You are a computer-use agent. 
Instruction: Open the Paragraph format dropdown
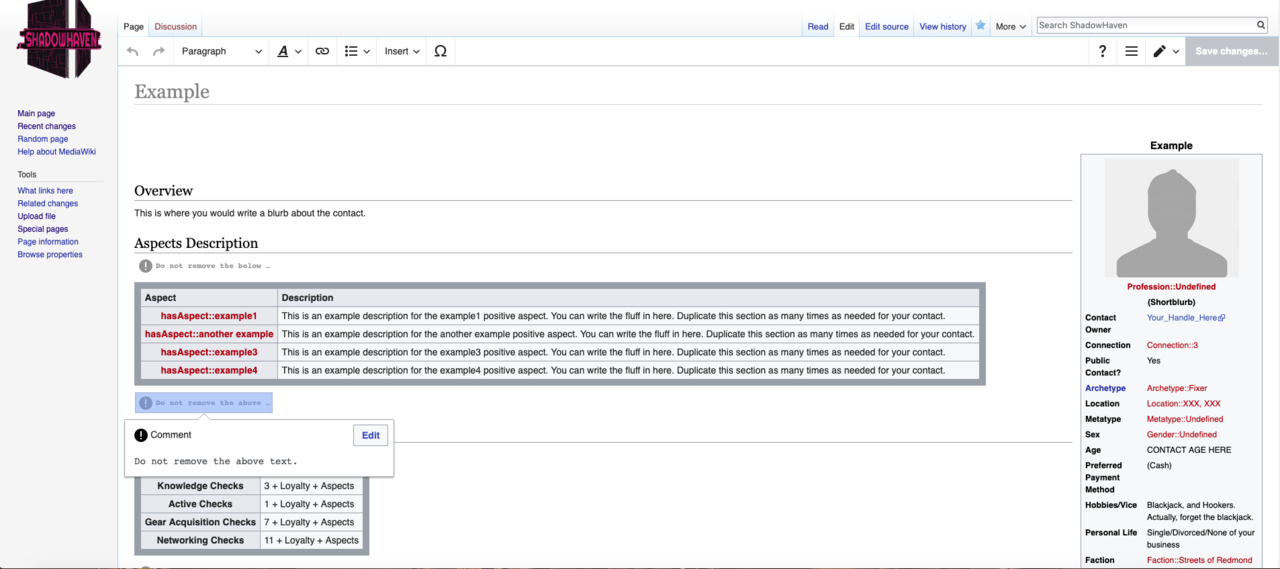(x=221, y=51)
